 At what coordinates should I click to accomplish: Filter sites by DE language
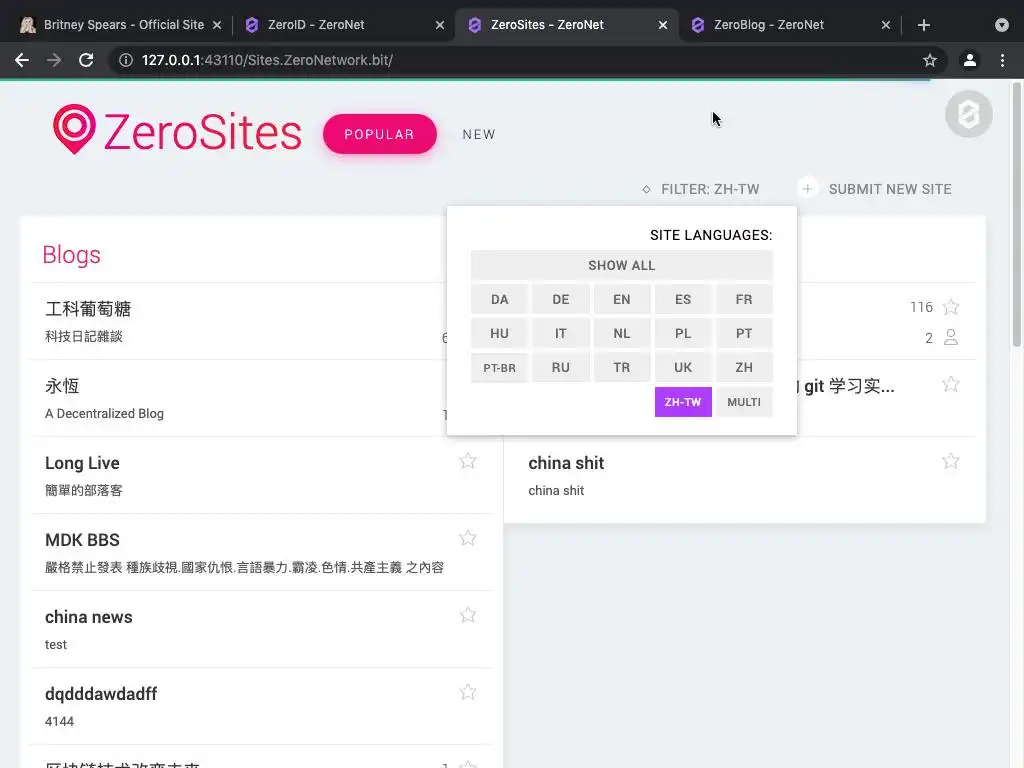point(560,299)
